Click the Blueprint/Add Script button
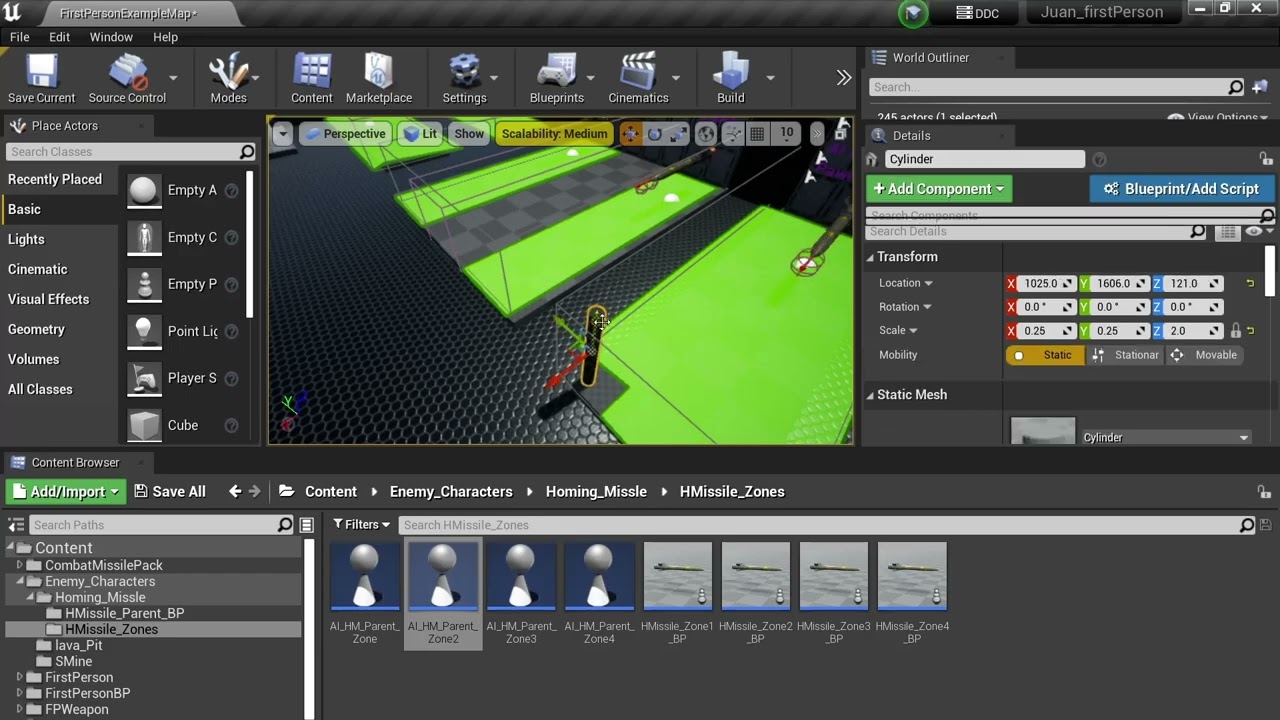1280x720 pixels. 1180,189
